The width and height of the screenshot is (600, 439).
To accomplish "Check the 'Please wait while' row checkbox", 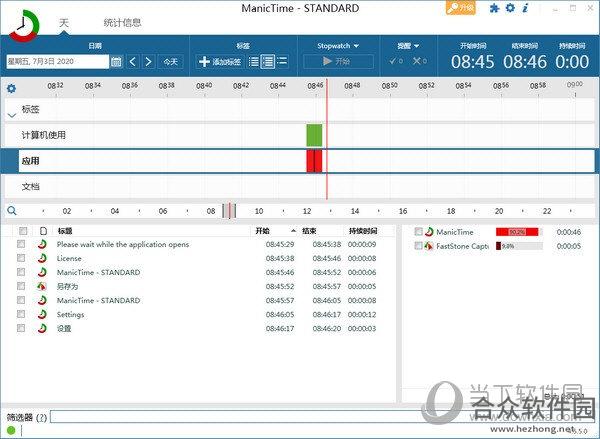I will pos(21,244).
